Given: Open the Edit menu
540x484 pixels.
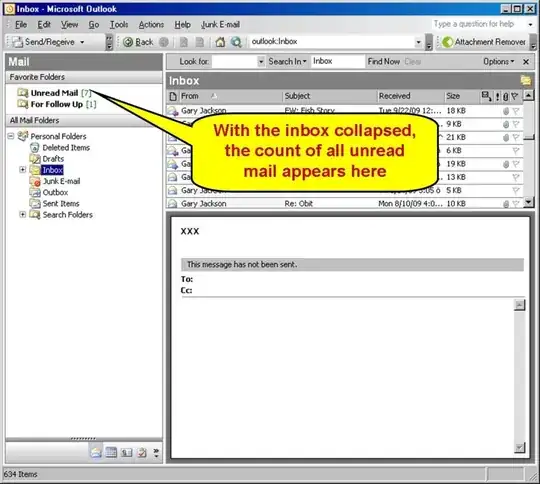Looking at the screenshot, I should click(44, 24).
